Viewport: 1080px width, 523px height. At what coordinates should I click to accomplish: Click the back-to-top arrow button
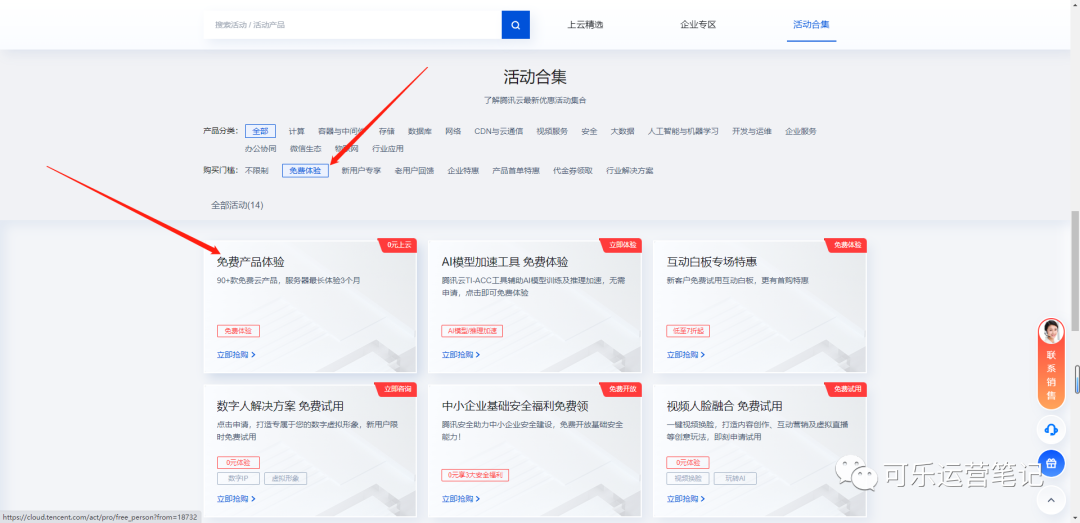pos(1051,498)
